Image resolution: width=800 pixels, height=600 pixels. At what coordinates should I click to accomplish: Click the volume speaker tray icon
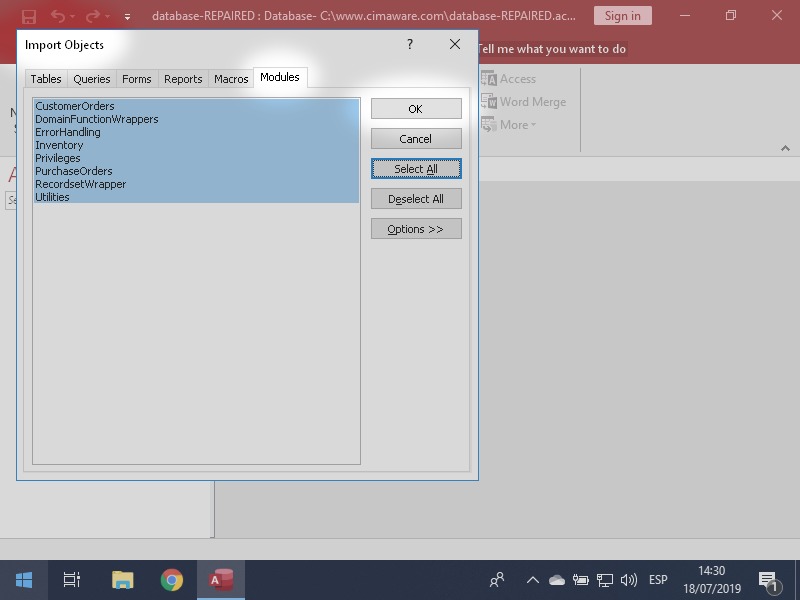(x=629, y=580)
